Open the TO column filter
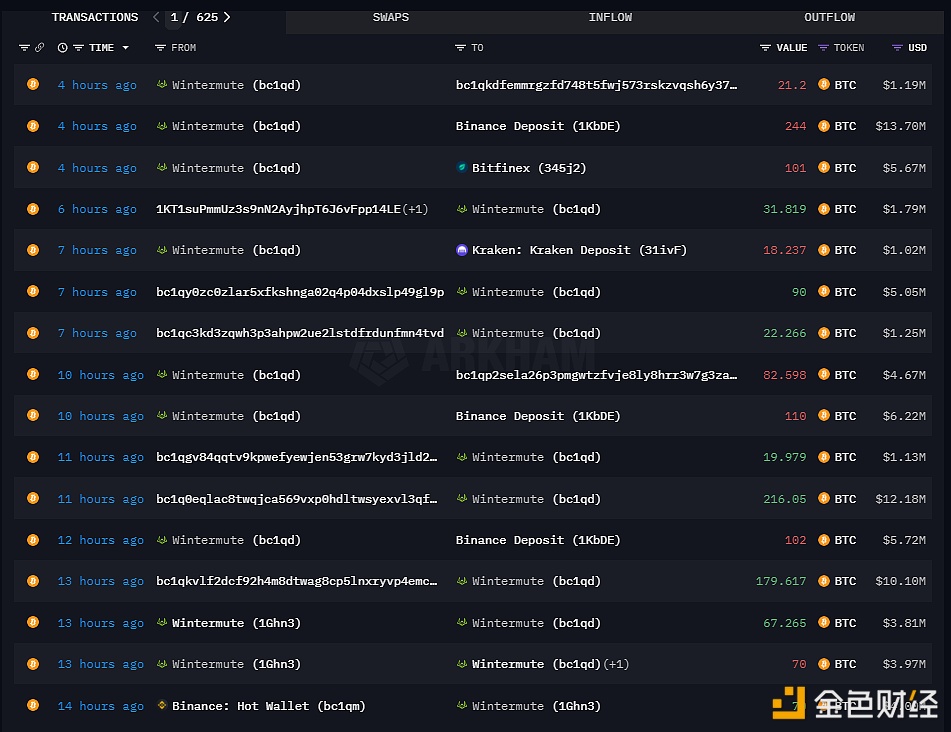The width and height of the screenshot is (951, 732). (460, 47)
